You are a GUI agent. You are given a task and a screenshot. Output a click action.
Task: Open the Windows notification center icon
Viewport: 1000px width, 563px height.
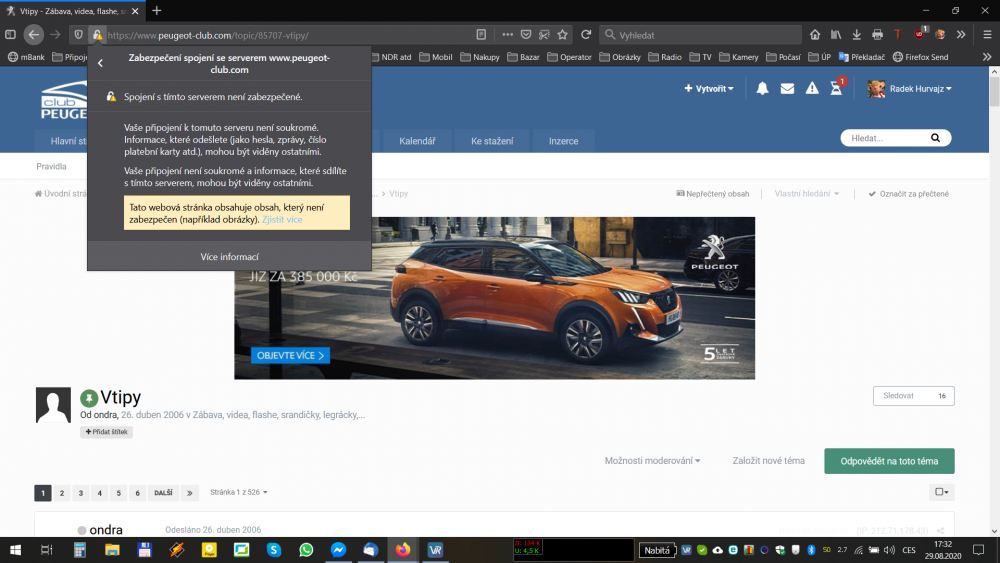(x=979, y=550)
